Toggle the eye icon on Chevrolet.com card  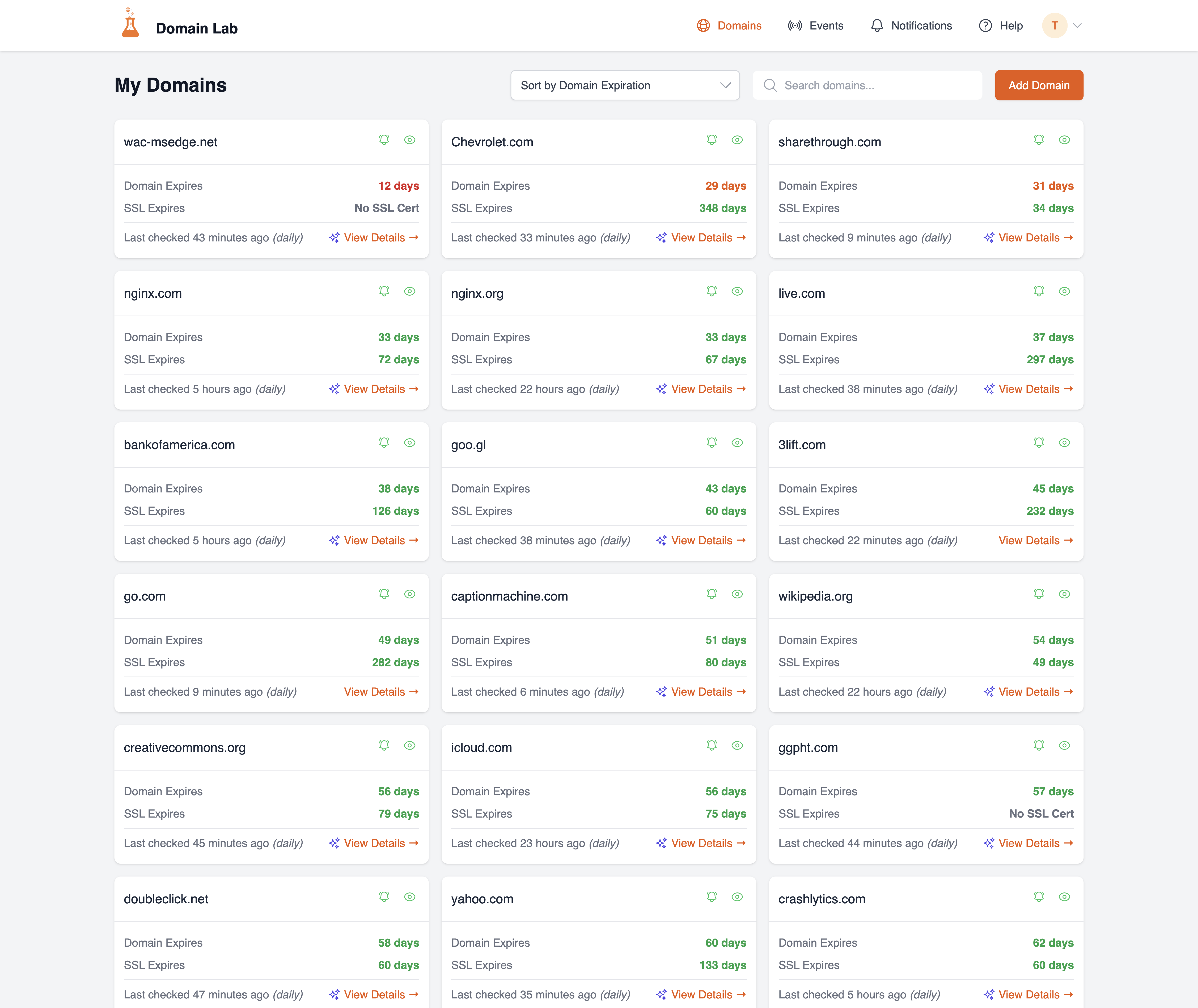coord(737,139)
